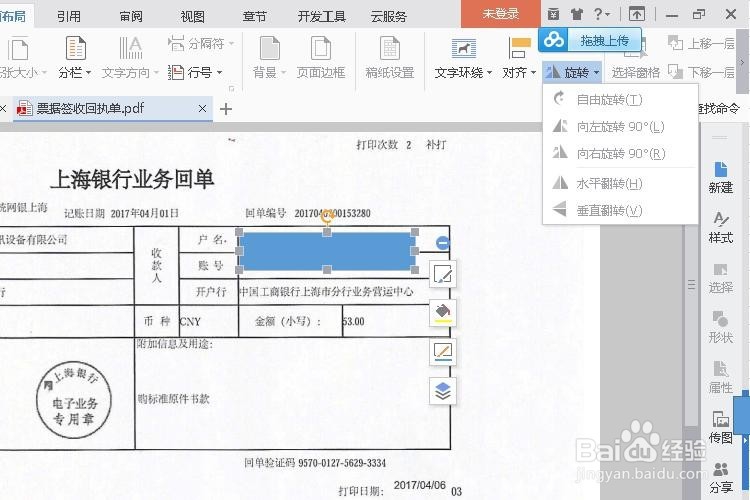
Task: Click 下移一层 send backward
Action: 701,72
